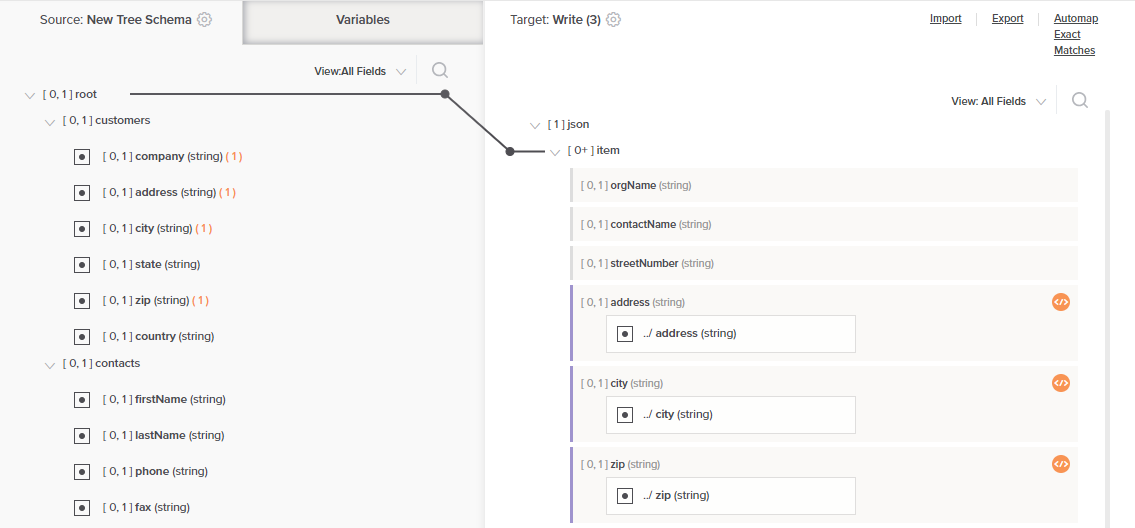Open Source New Tree Schema settings gear

pyautogui.click(x=205, y=20)
